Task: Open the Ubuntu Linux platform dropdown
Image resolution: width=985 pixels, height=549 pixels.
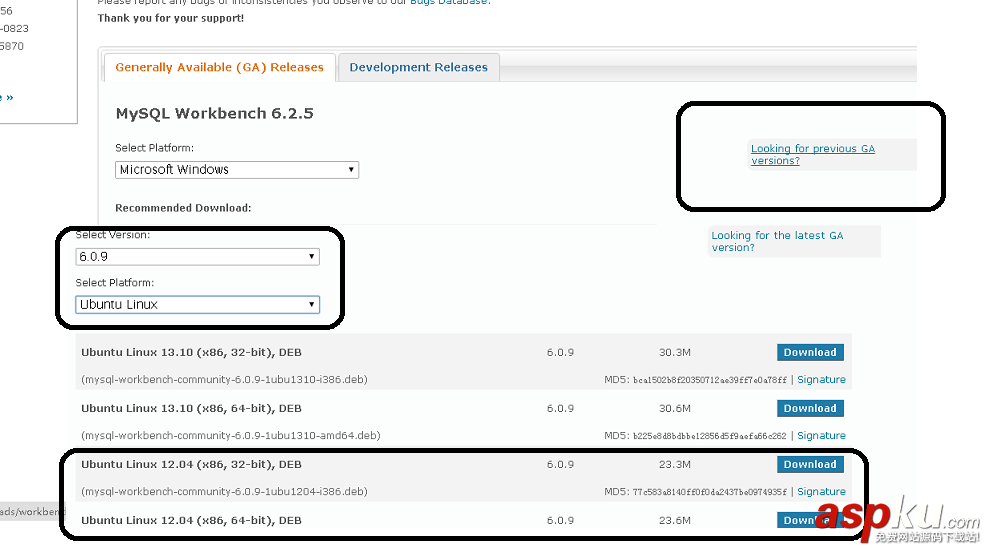Action: click(197, 305)
